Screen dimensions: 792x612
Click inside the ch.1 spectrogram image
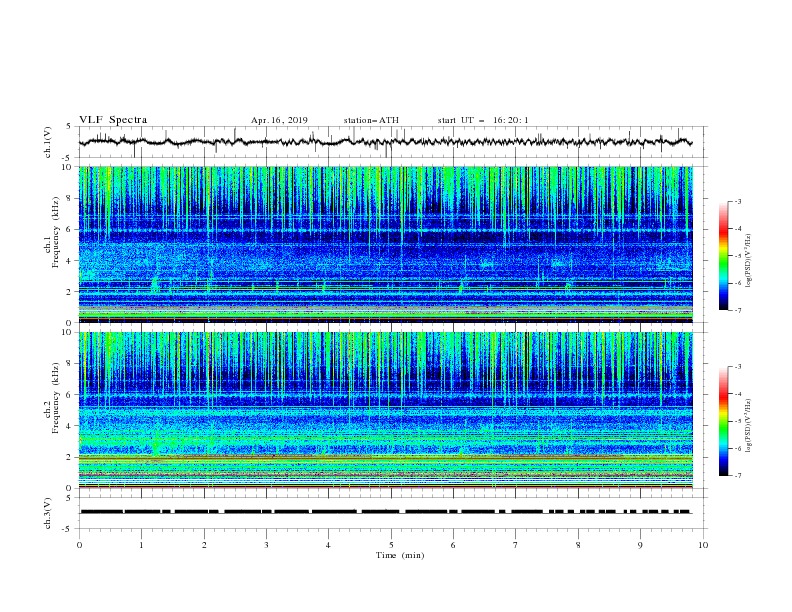coord(386,244)
